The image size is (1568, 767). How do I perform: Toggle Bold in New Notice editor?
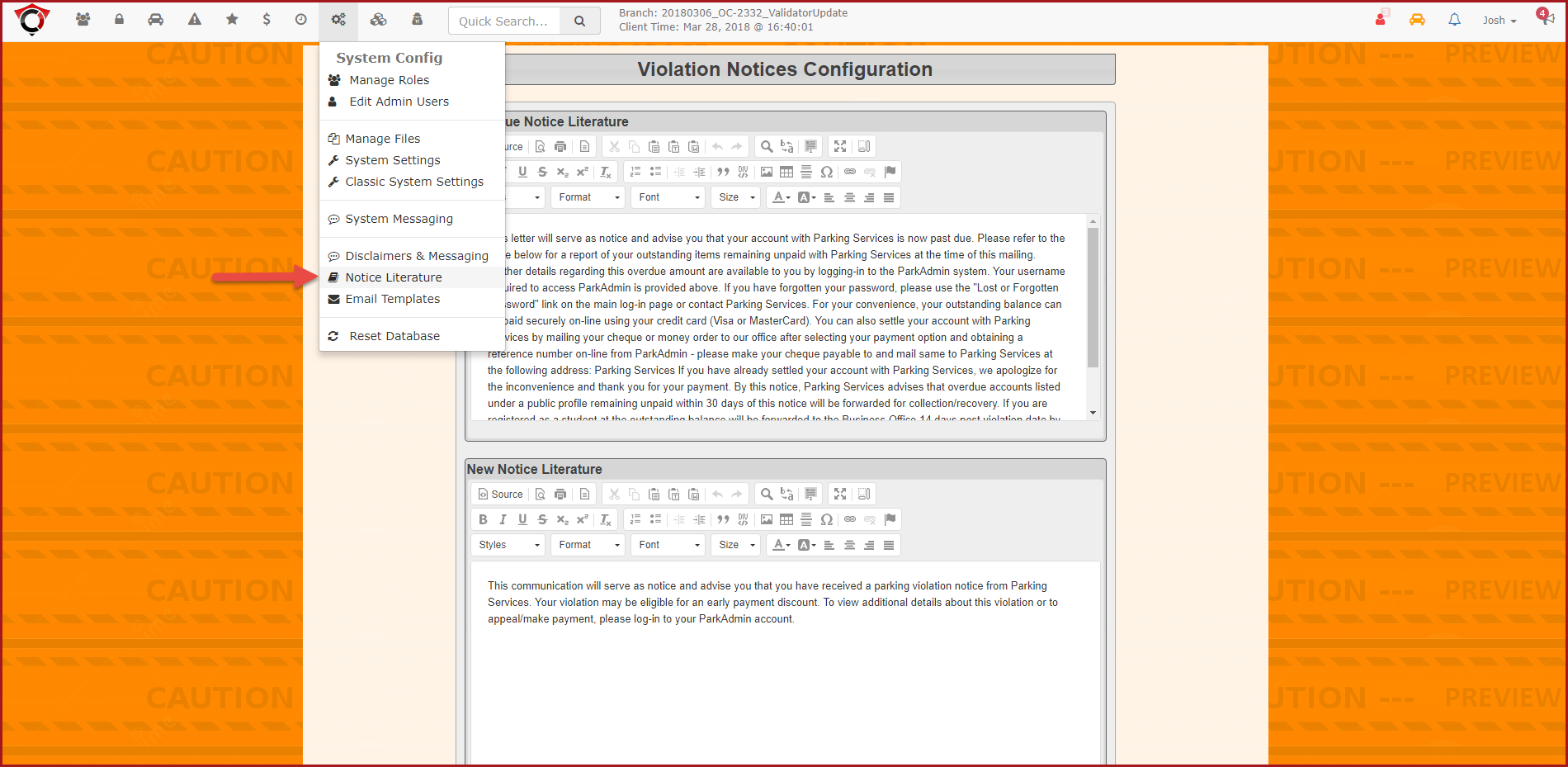[483, 520]
